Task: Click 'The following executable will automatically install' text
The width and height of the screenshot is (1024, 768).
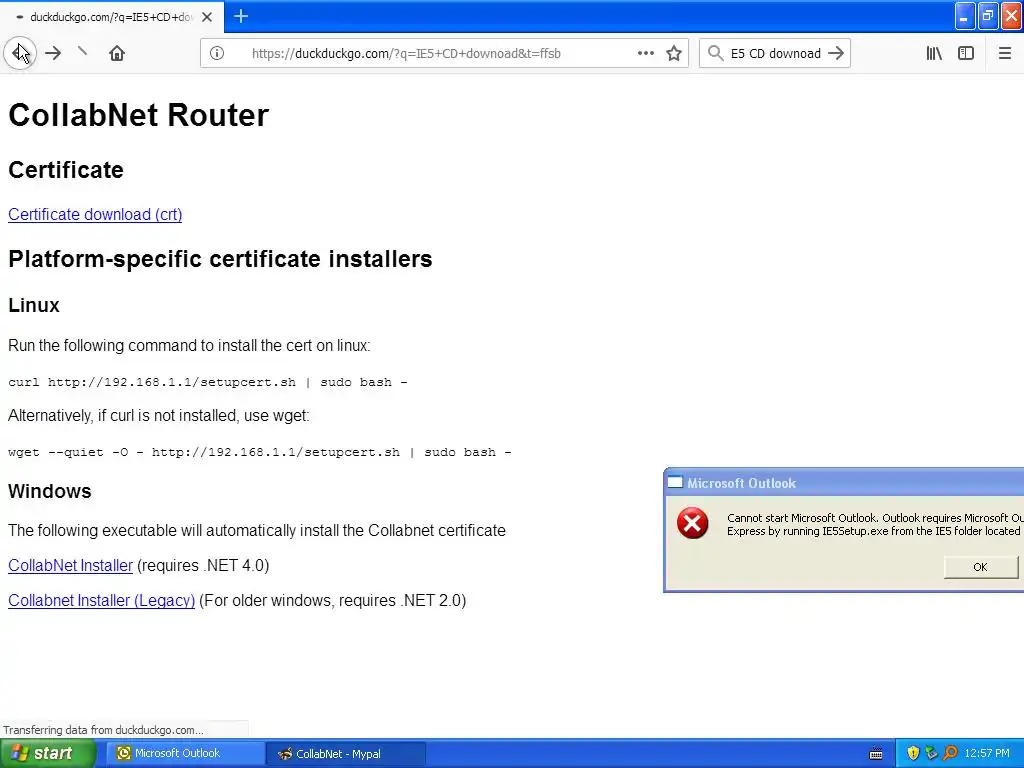Action: [257, 530]
